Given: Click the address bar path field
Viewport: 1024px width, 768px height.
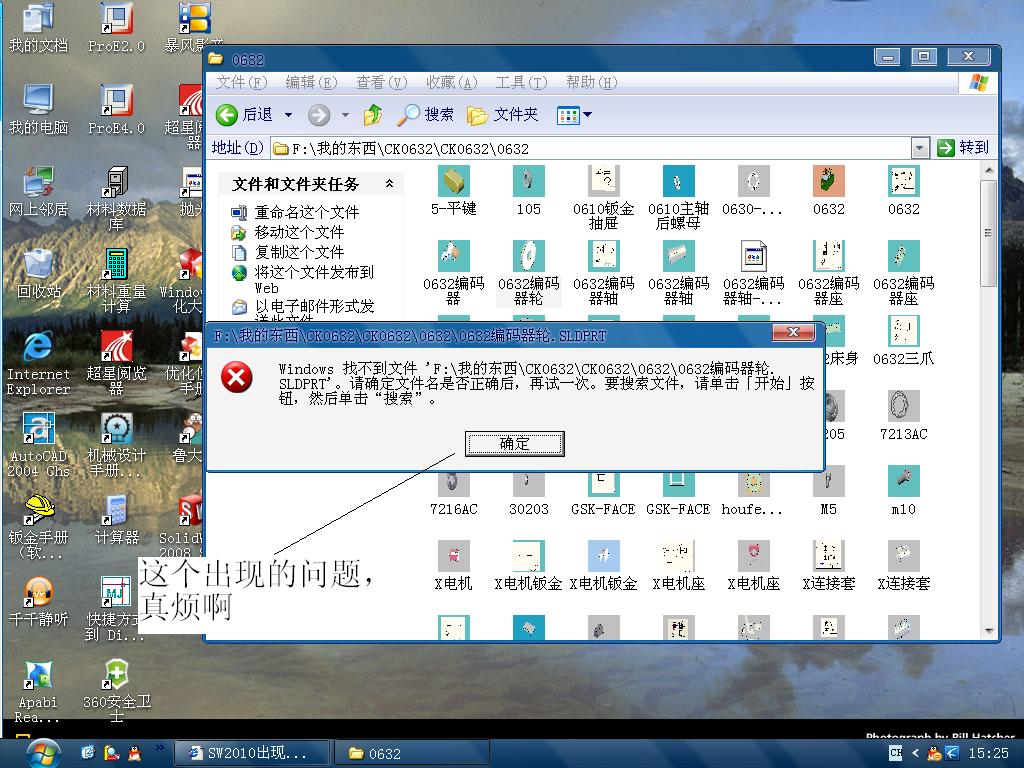Looking at the screenshot, I should tap(591, 149).
